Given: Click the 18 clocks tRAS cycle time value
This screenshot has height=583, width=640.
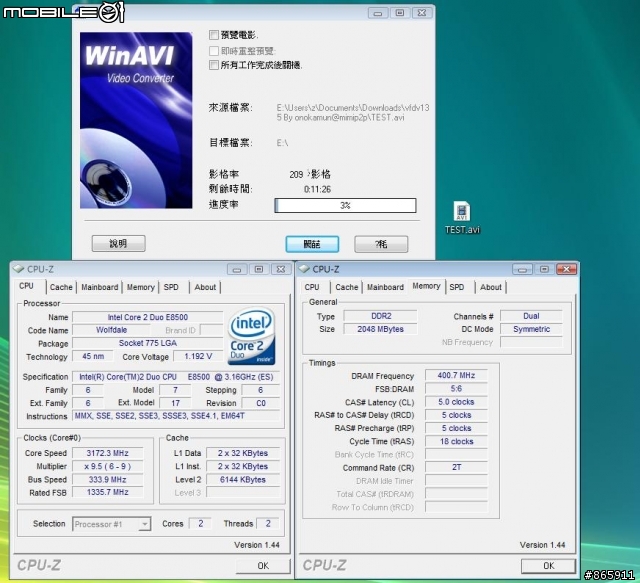Looking at the screenshot, I should (456, 441).
